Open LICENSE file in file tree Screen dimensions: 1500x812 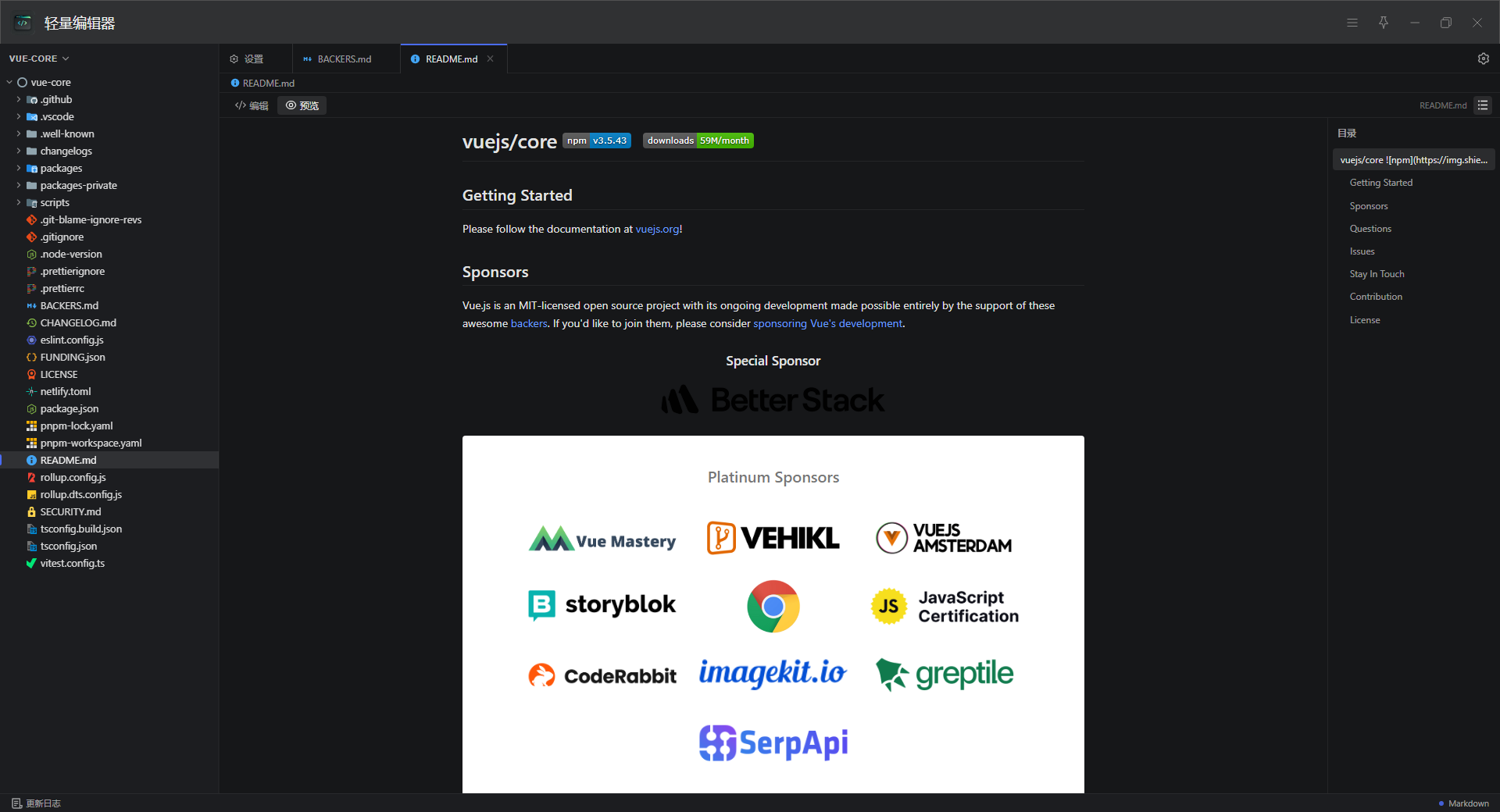[109, 374]
